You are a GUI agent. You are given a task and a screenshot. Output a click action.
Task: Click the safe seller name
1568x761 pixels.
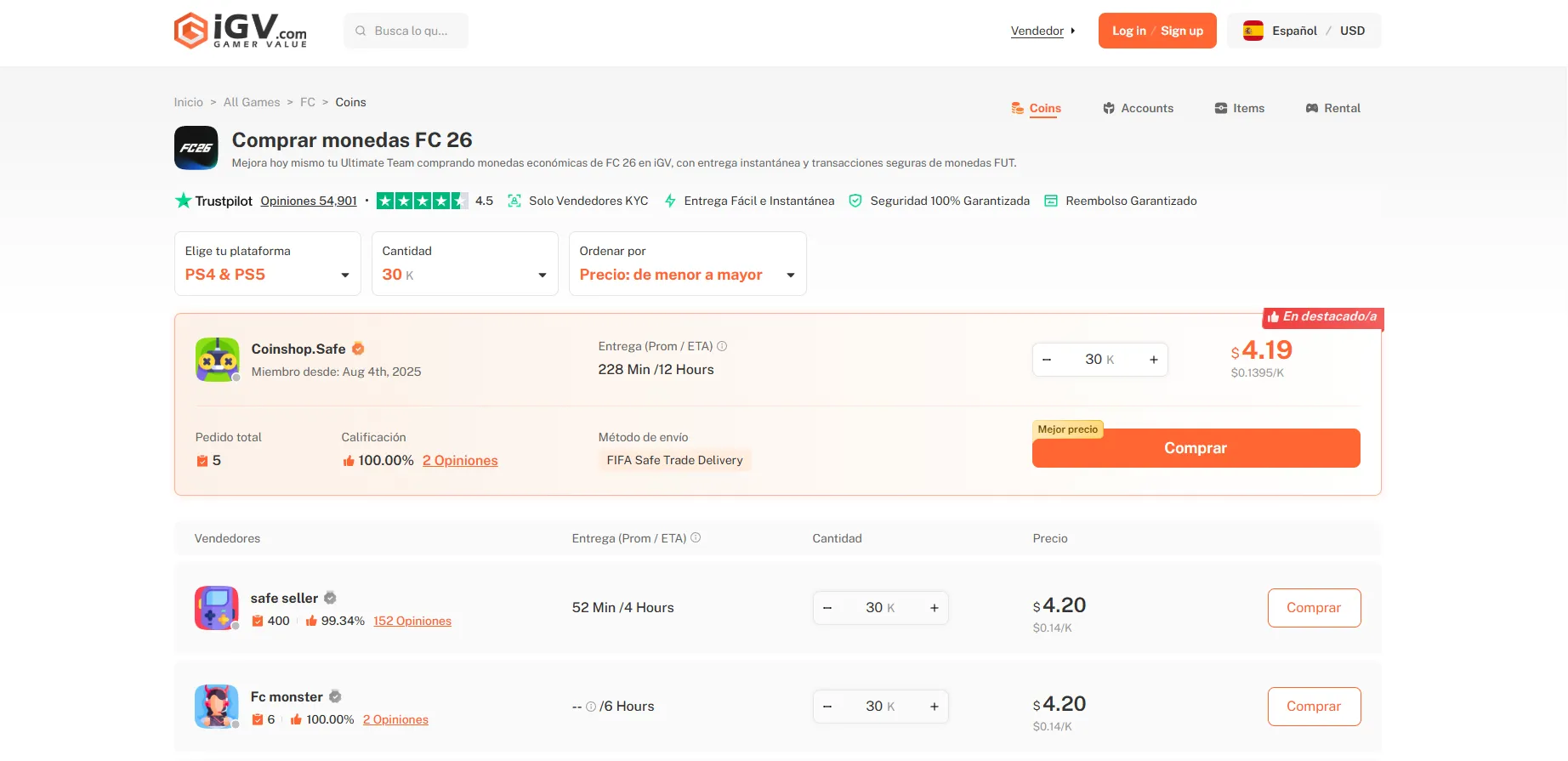pos(284,598)
